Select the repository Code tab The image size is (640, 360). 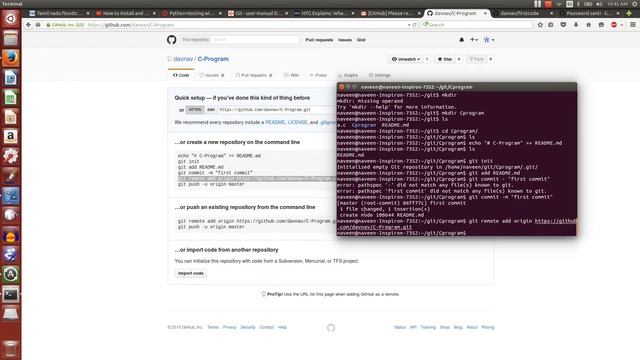pos(181,76)
